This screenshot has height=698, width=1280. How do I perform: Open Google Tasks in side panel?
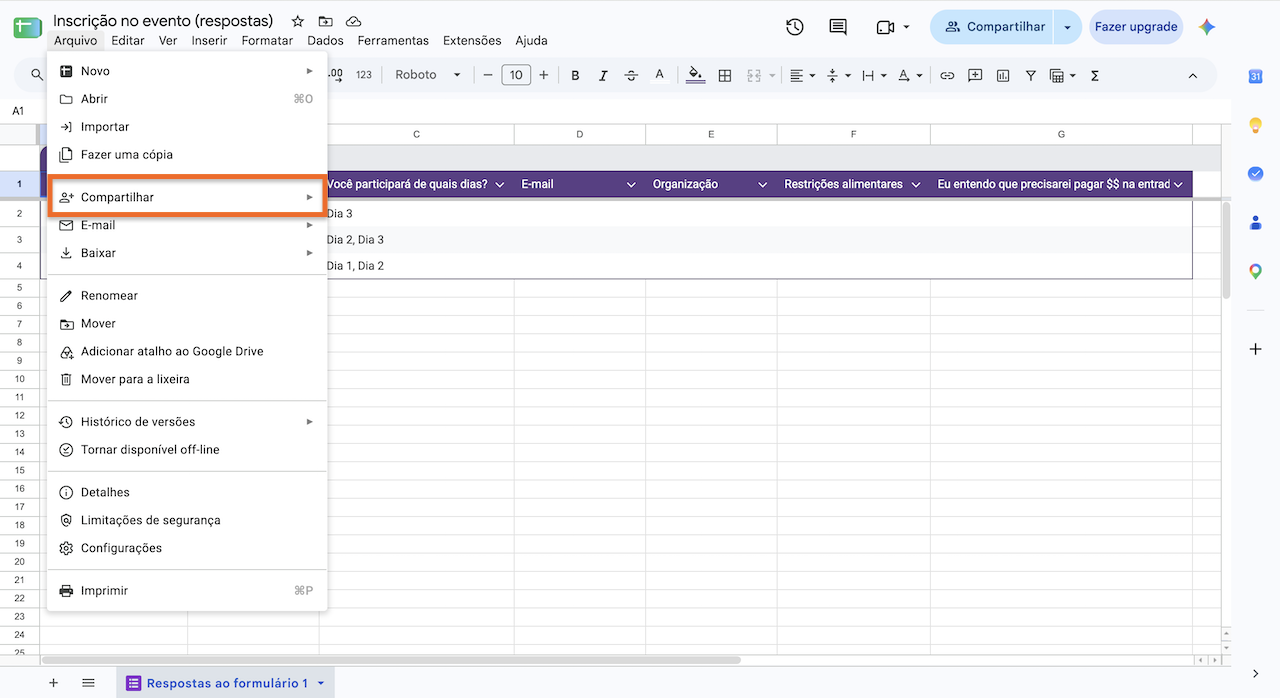(x=1256, y=173)
